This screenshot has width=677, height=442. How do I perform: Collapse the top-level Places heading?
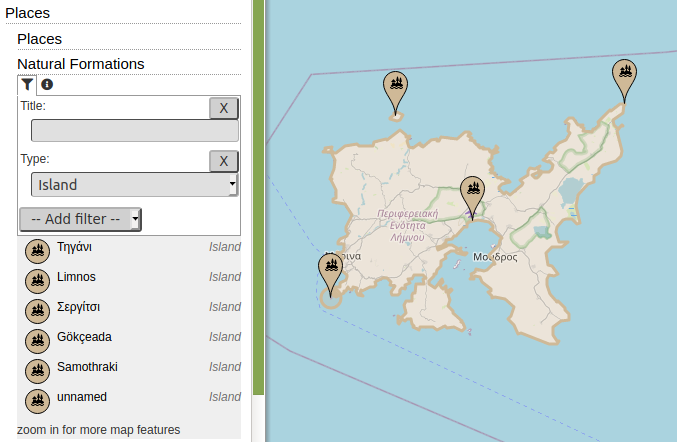click(x=28, y=13)
